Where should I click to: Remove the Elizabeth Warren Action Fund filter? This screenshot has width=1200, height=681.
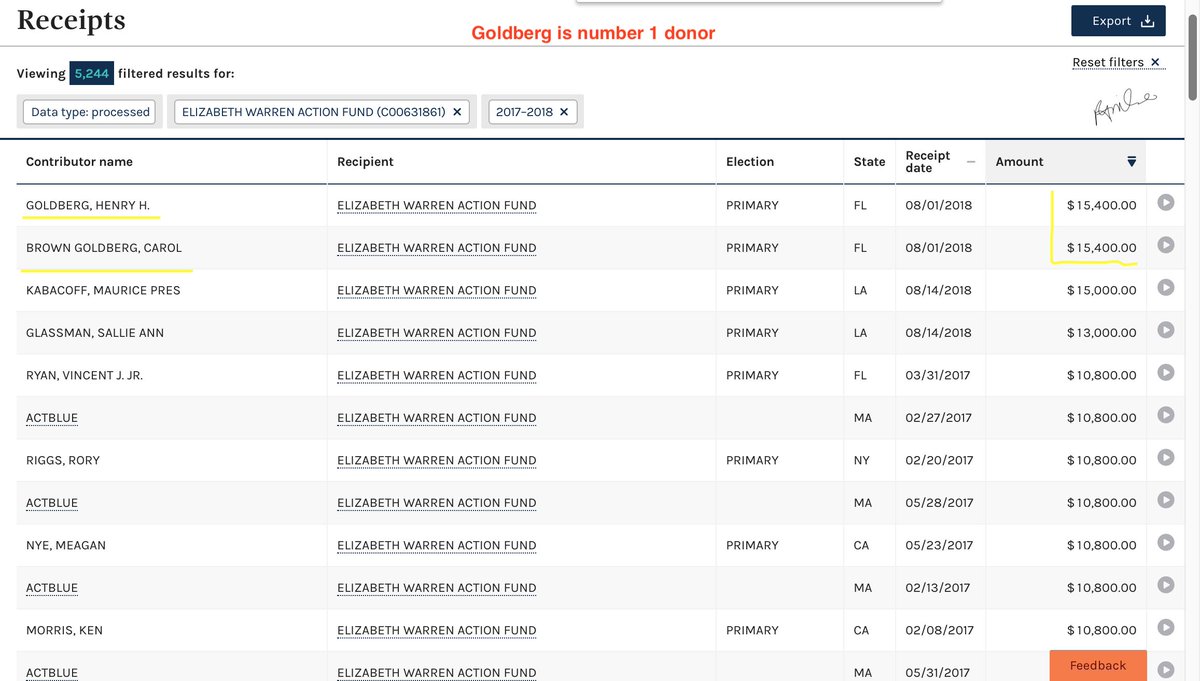click(x=457, y=112)
